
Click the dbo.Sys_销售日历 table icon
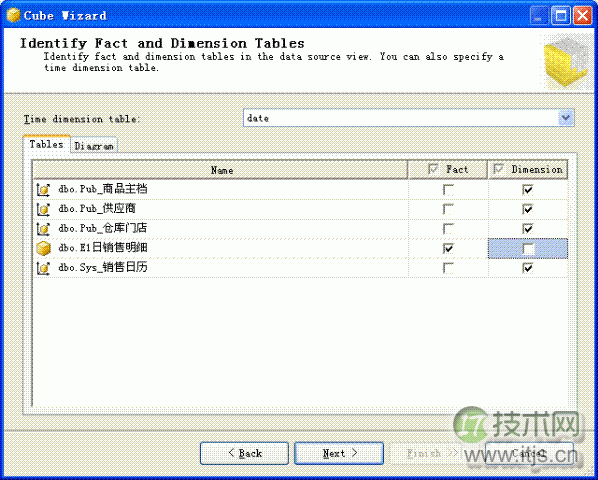point(43,268)
